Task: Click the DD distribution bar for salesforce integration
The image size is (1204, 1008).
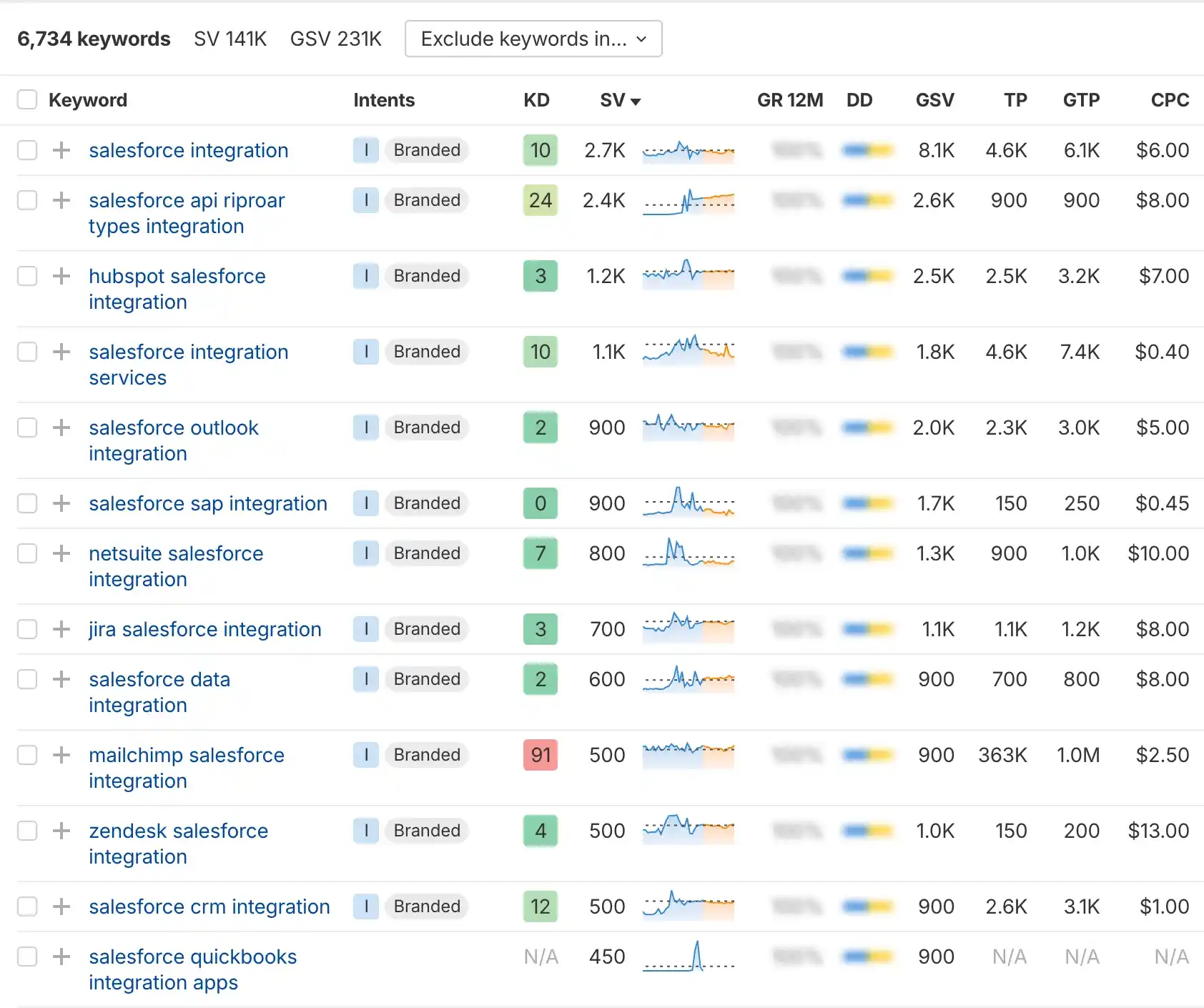Action: tap(867, 150)
